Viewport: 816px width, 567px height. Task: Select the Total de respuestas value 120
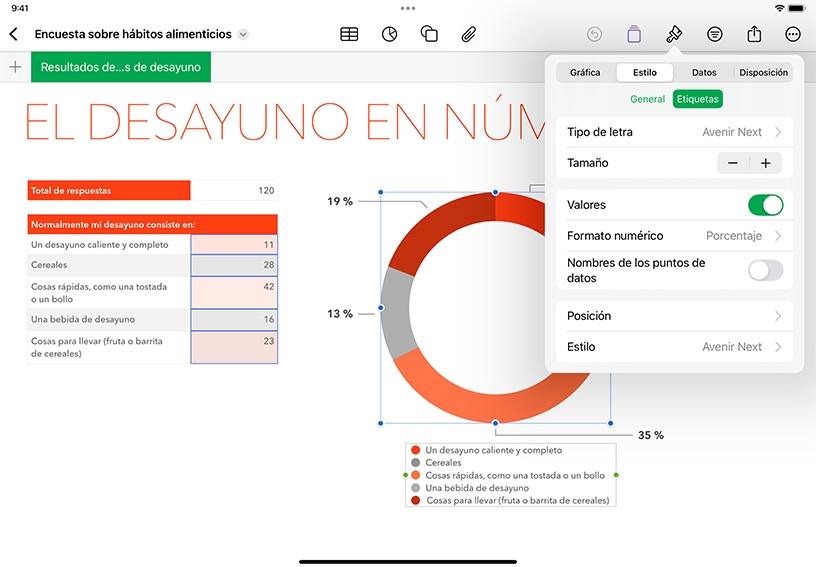click(234, 190)
